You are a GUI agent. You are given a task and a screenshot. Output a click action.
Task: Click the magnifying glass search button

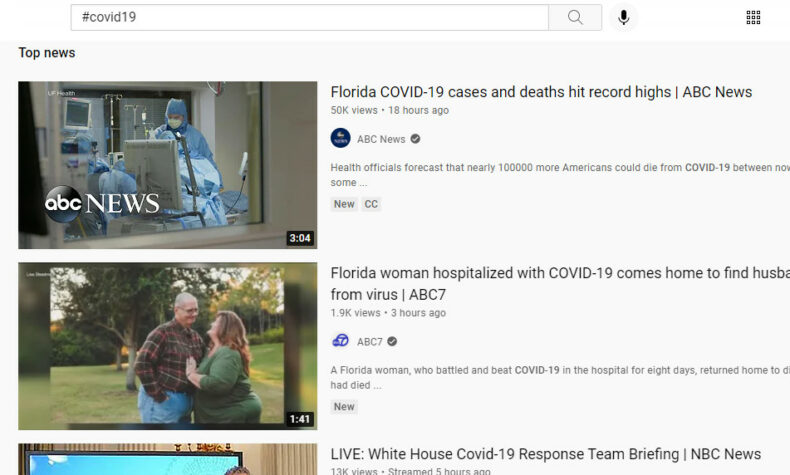(575, 18)
